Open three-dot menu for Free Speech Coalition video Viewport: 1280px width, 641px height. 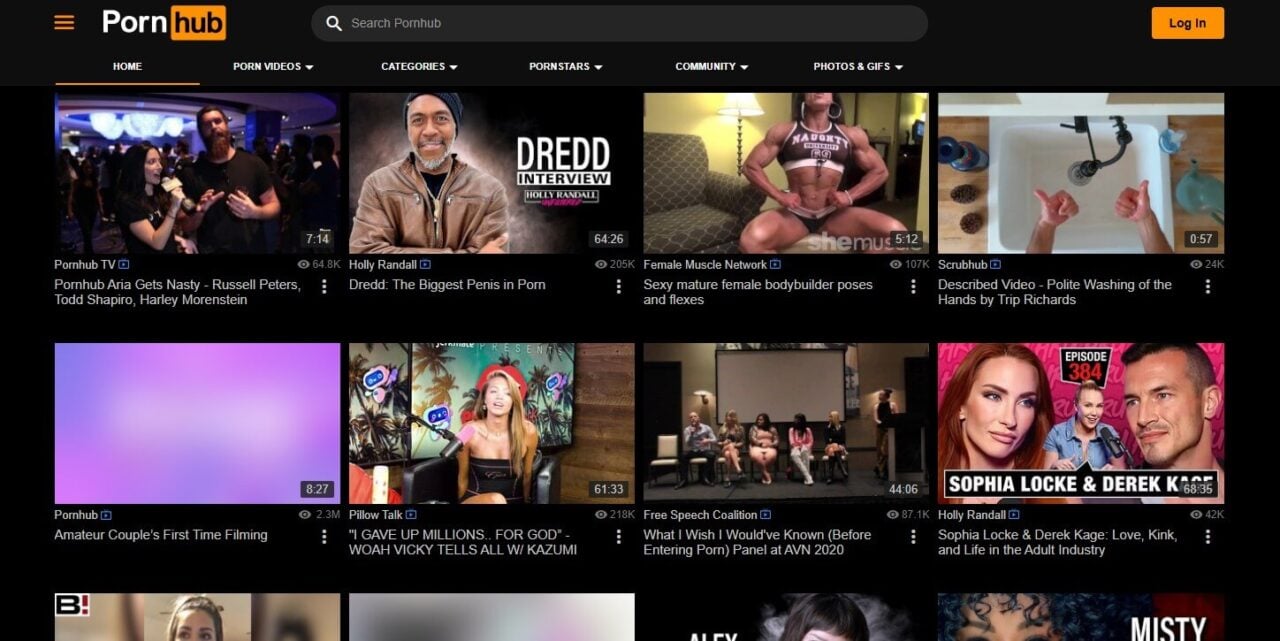pos(913,537)
